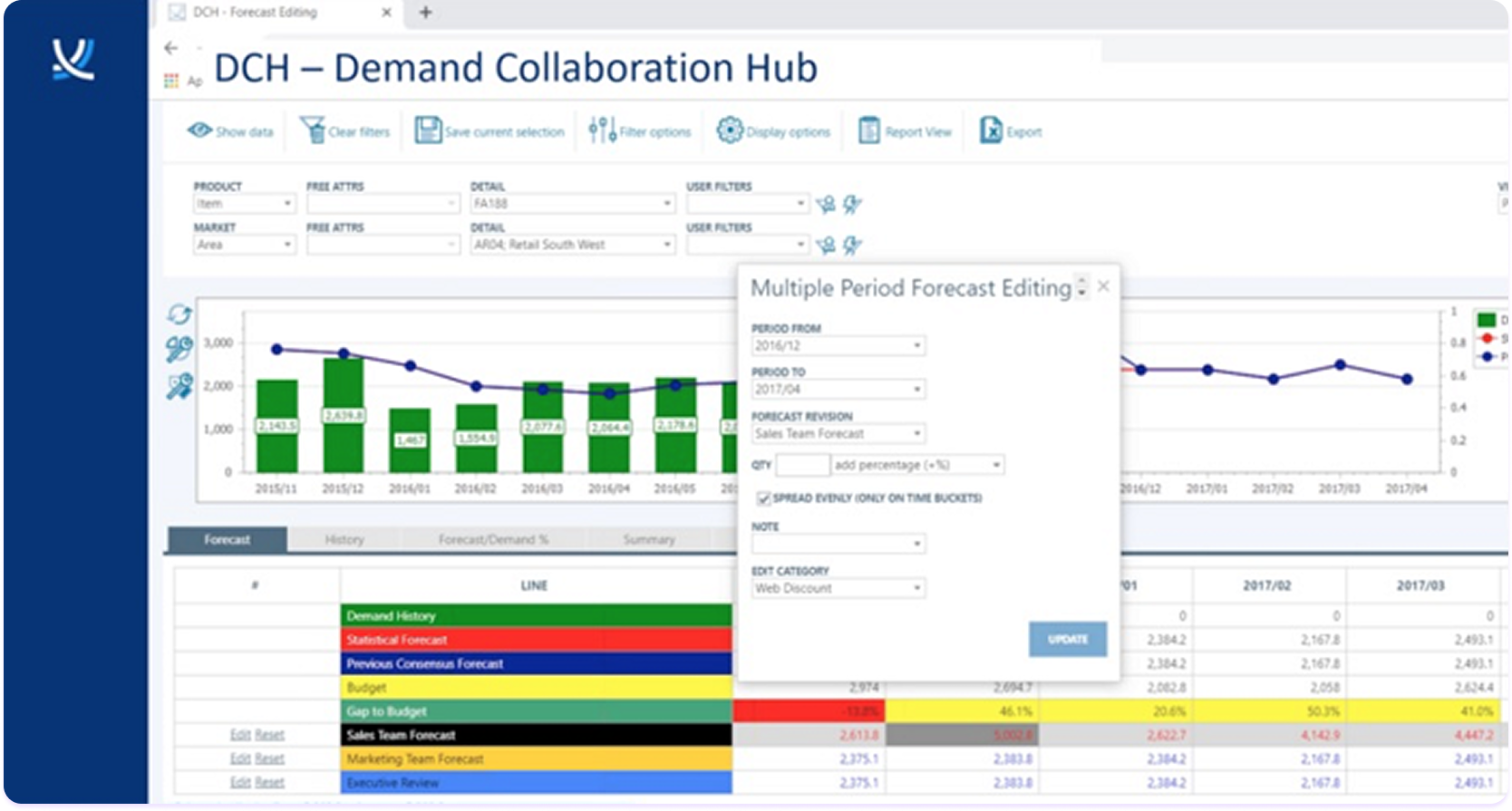Click the Clear filters funnel icon

pos(313,130)
